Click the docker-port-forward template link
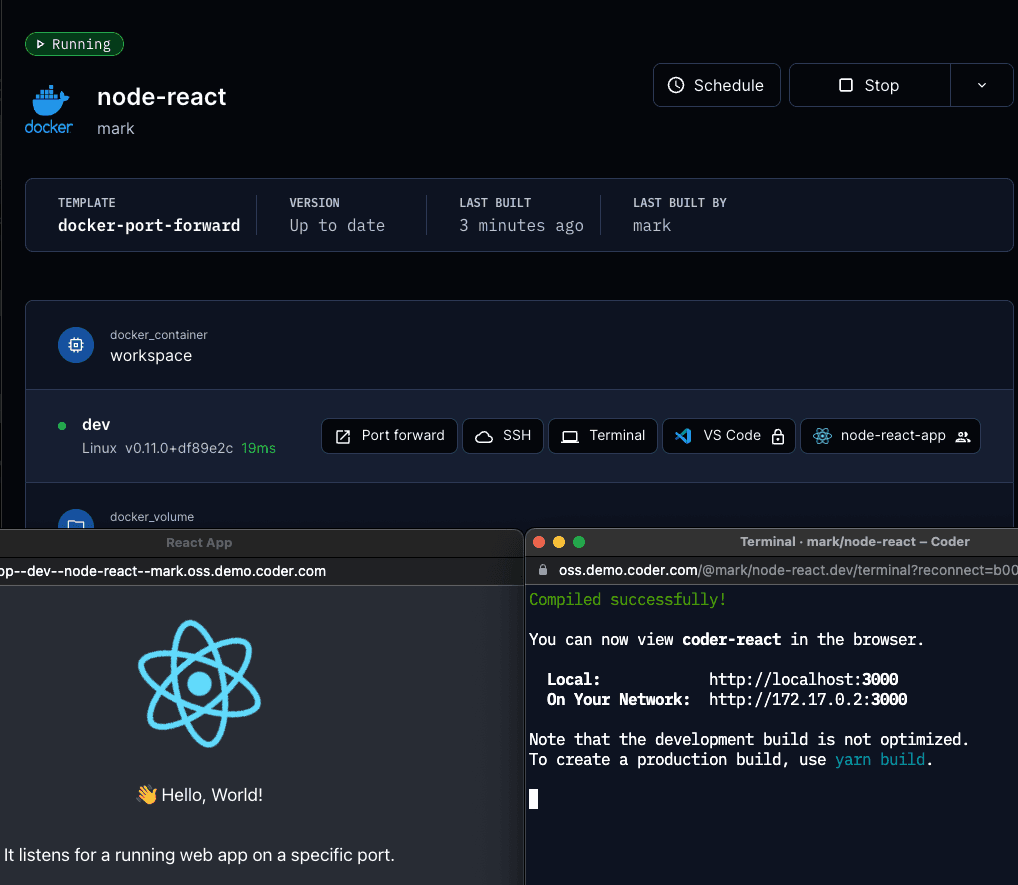Image resolution: width=1018 pixels, height=885 pixels. (x=149, y=225)
